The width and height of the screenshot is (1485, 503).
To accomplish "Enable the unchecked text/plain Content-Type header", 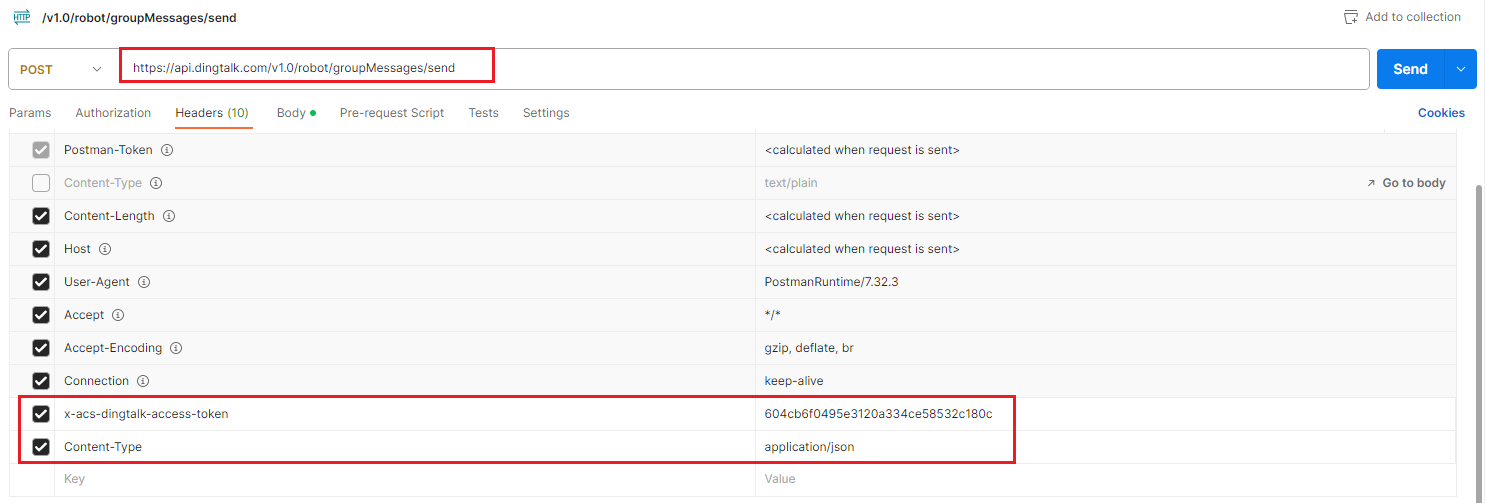I will coord(41,183).
